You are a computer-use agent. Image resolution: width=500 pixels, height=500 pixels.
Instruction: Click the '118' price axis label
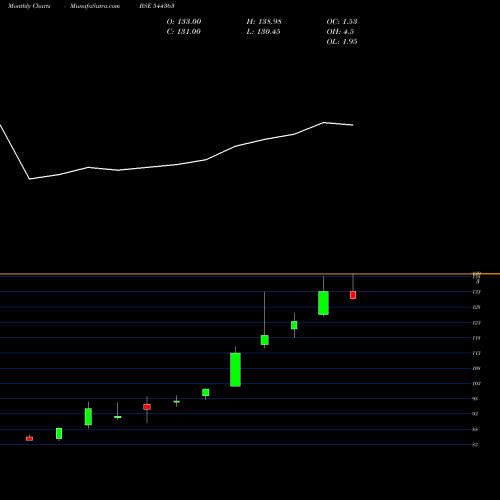point(477,338)
